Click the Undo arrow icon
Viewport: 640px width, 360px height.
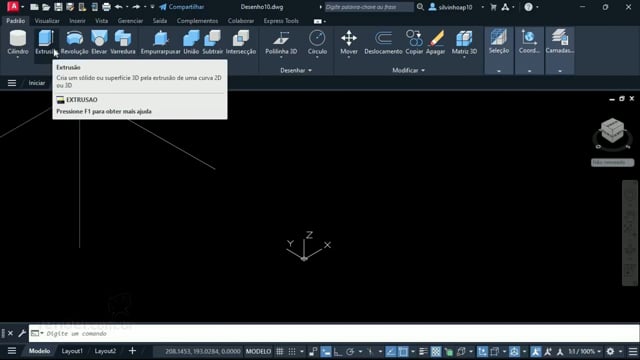pyautogui.click(x=119, y=7)
